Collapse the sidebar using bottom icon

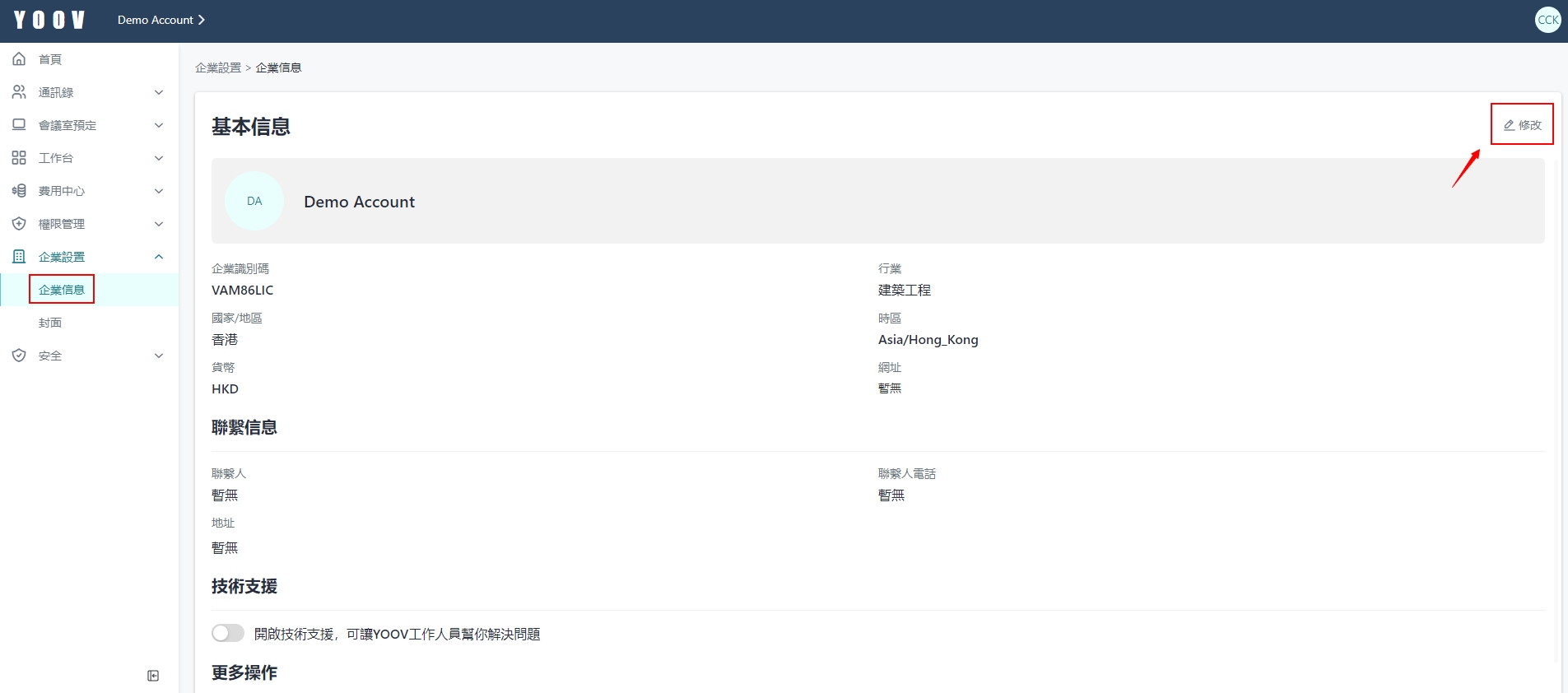153,676
